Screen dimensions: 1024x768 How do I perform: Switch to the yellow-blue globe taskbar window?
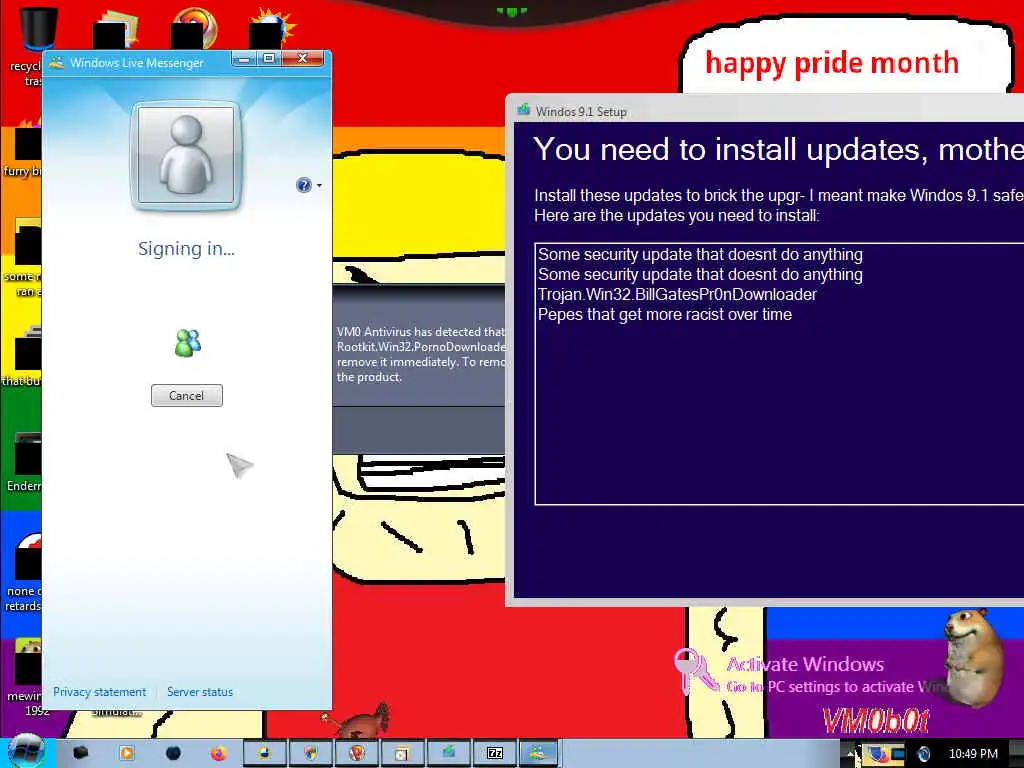[x=264, y=753]
